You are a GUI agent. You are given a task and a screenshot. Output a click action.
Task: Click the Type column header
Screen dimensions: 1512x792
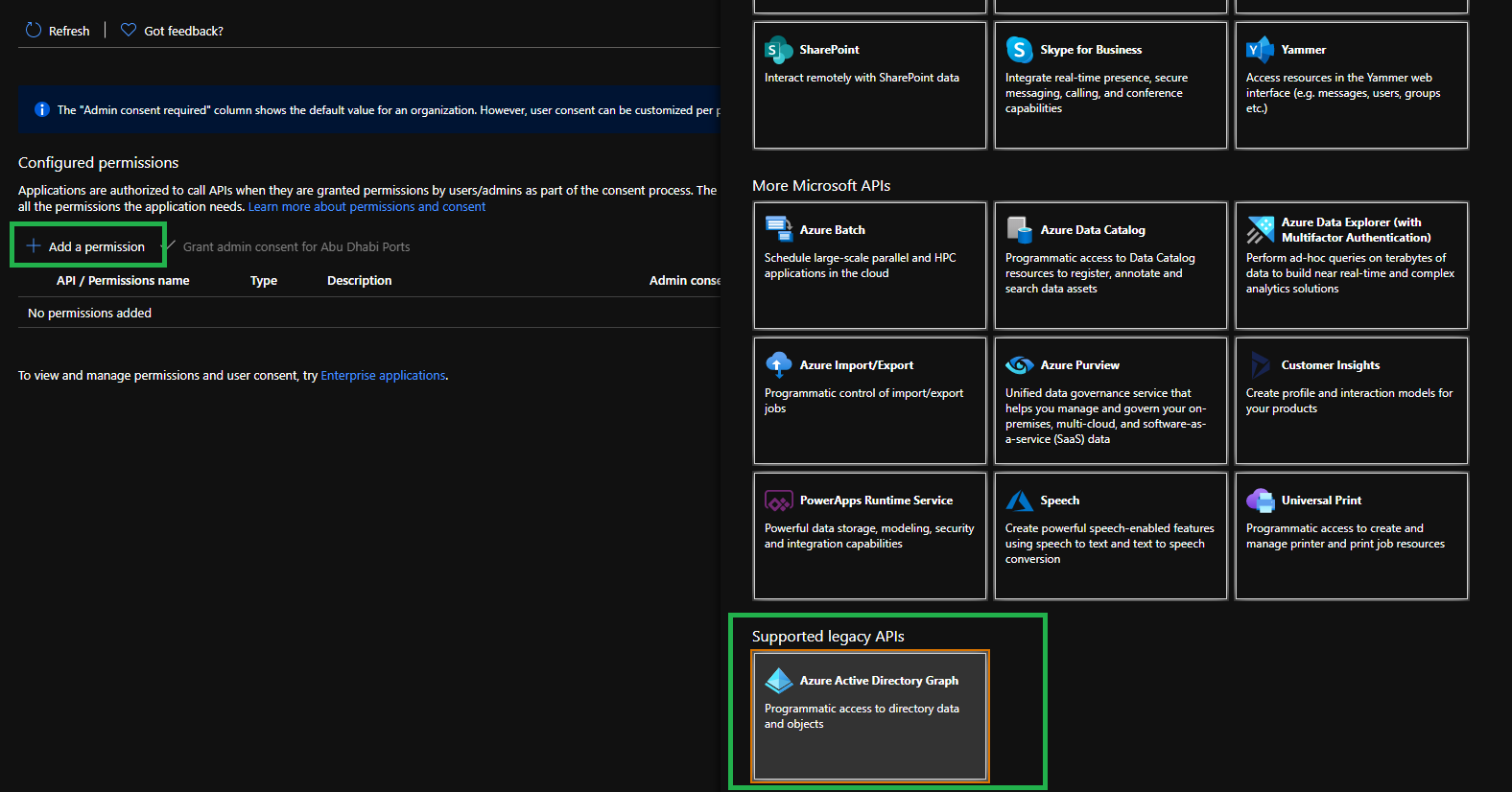[264, 280]
